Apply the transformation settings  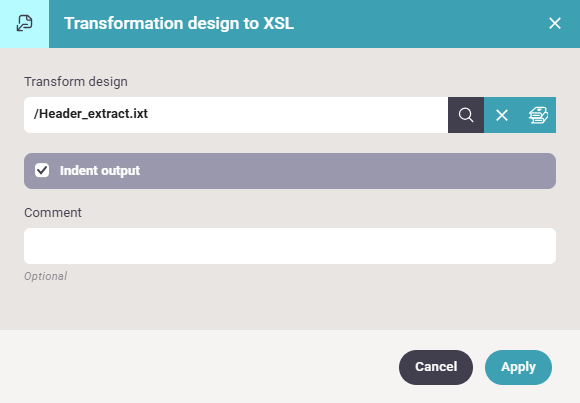(x=518, y=367)
